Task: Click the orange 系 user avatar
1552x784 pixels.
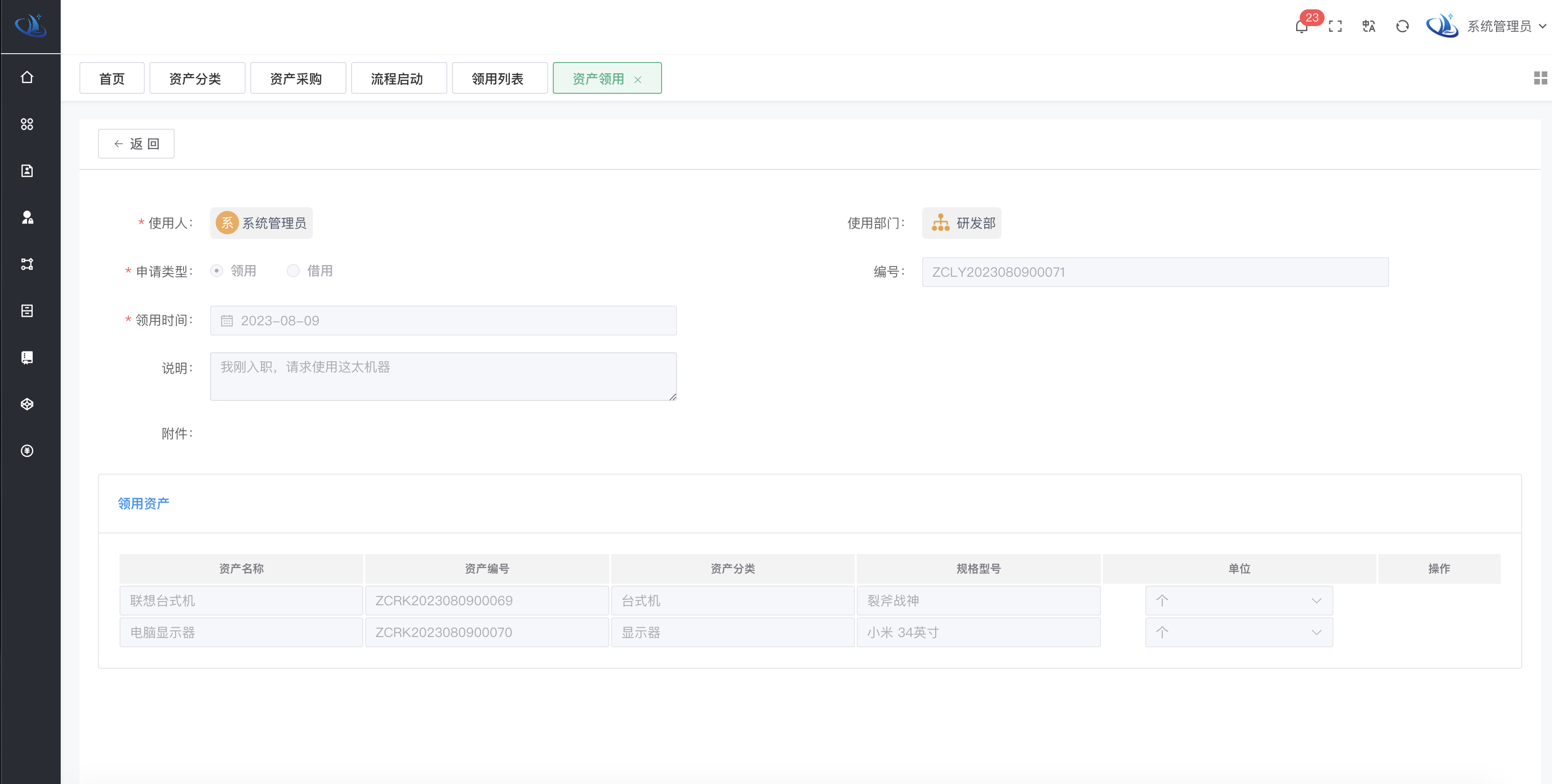Action: pyautogui.click(x=227, y=223)
